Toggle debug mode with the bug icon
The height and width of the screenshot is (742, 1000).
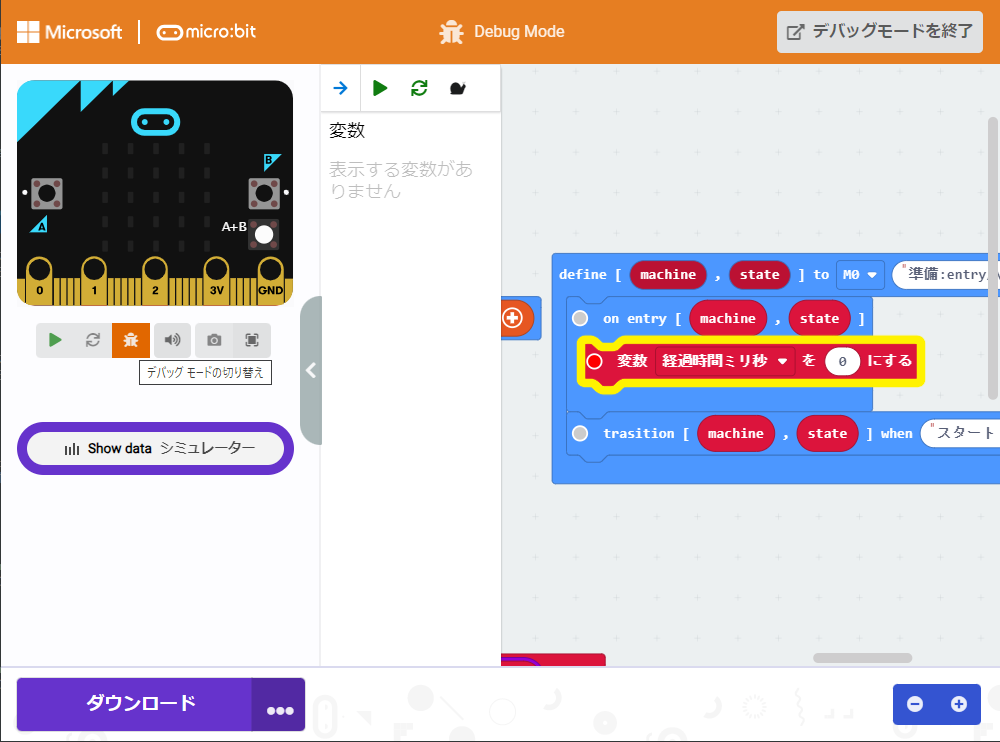(x=131, y=340)
